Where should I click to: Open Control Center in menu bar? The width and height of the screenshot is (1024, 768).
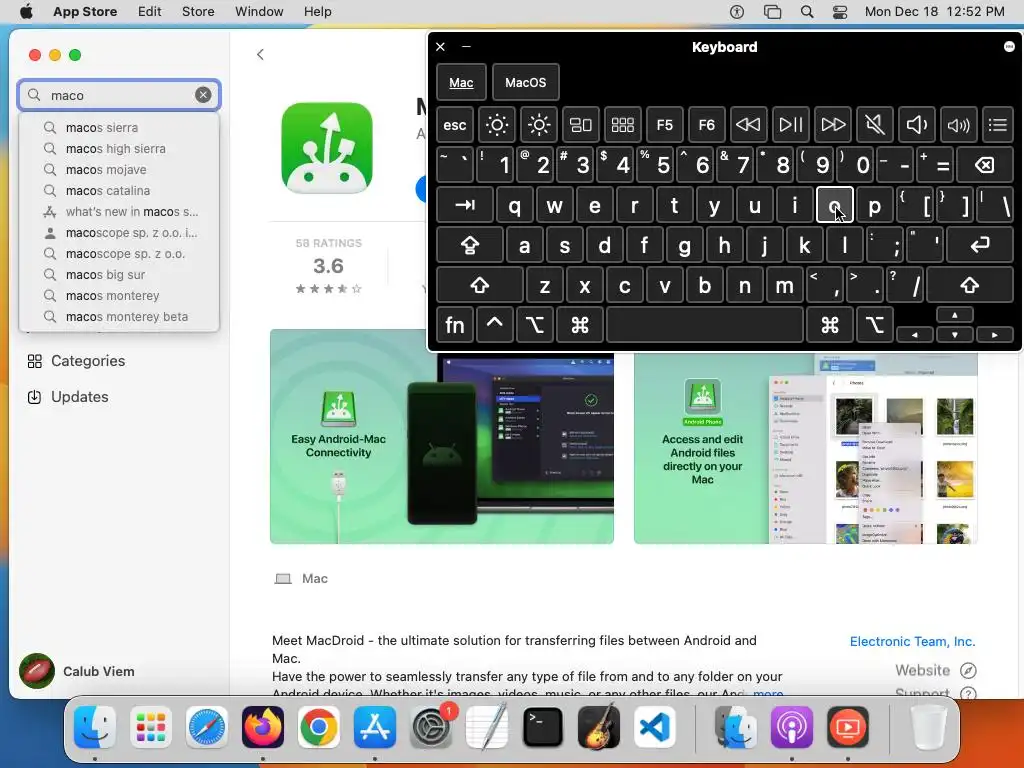tap(840, 11)
